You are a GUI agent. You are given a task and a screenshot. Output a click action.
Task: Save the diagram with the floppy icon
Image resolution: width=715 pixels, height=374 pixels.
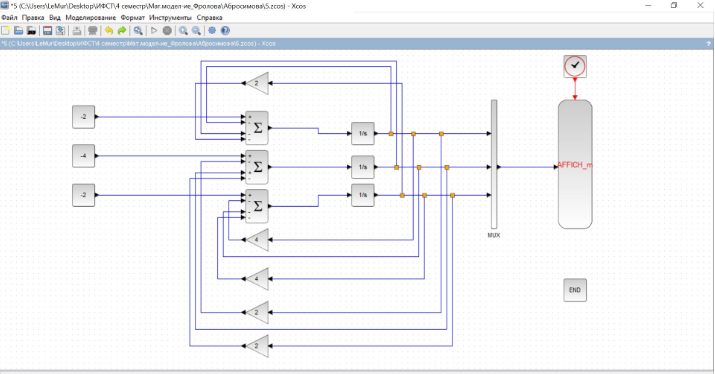pos(47,31)
